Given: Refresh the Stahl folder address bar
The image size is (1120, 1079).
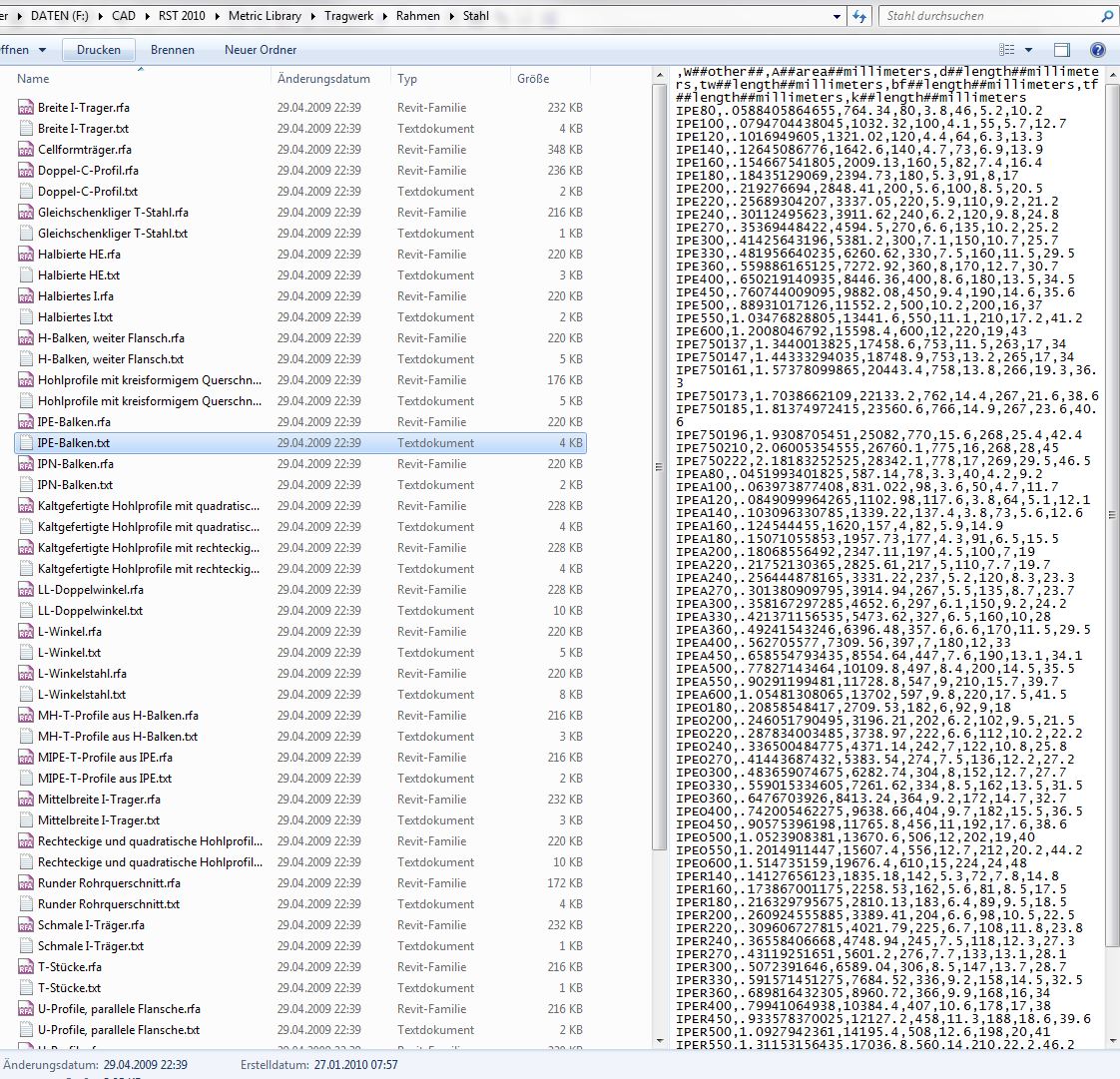Looking at the screenshot, I should pos(859,16).
